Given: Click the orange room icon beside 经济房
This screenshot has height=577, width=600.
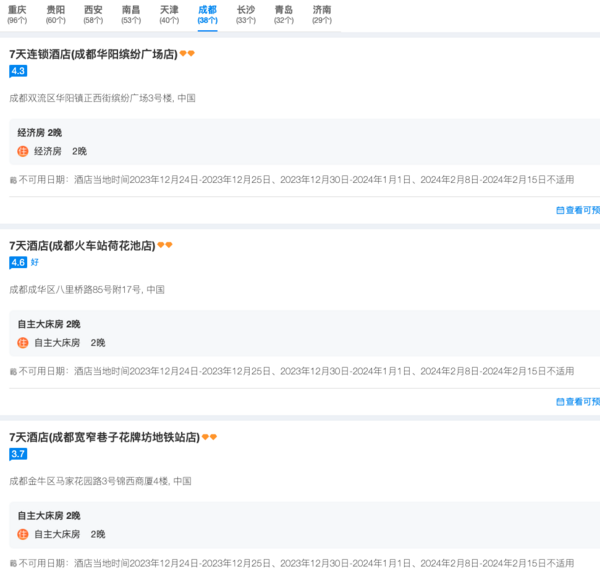Looking at the screenshot, I should pyautogui.click(x=23, y=152).
